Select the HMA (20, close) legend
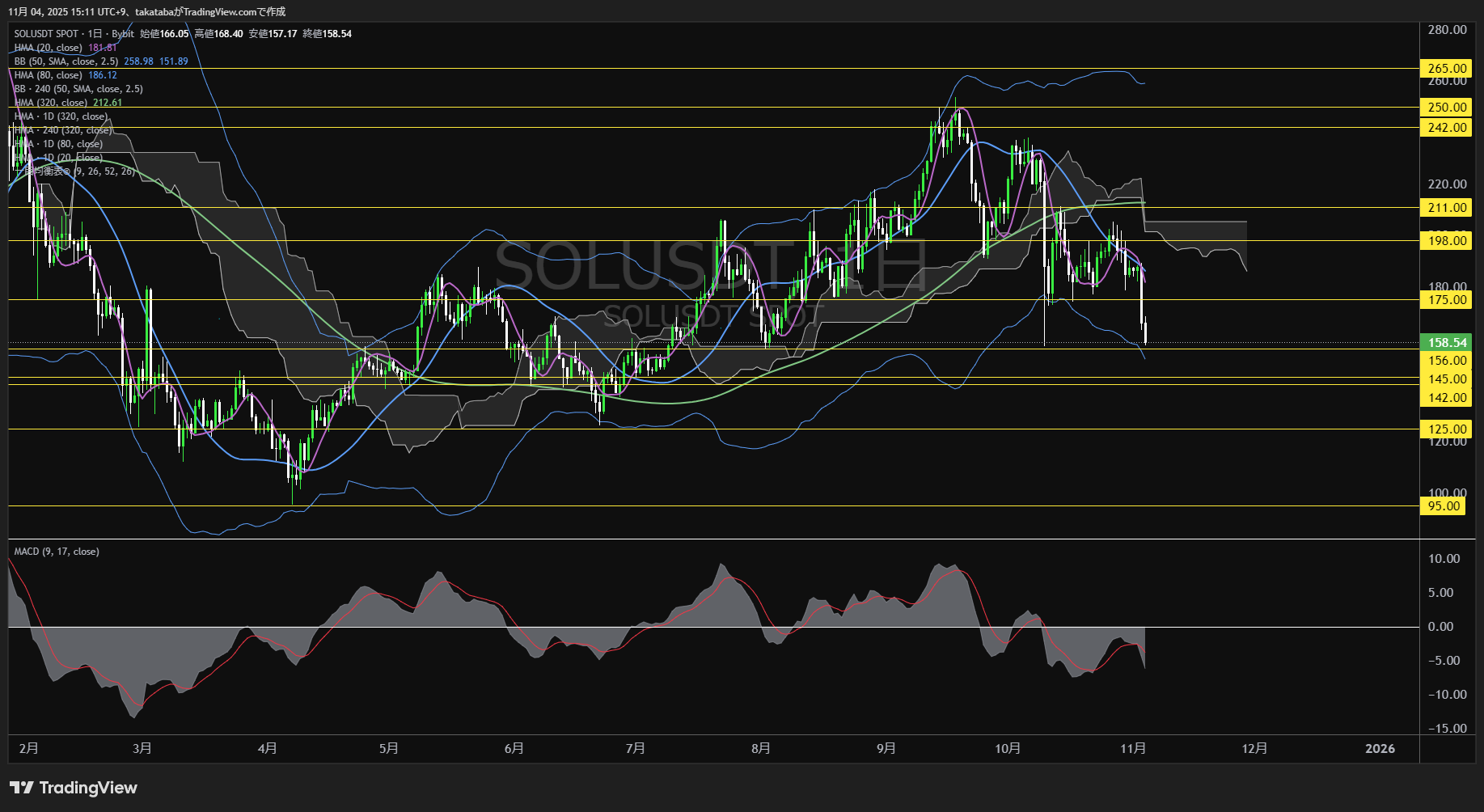Image resolution: width=1484 pixels, height=812 pixels. (49, 48)
